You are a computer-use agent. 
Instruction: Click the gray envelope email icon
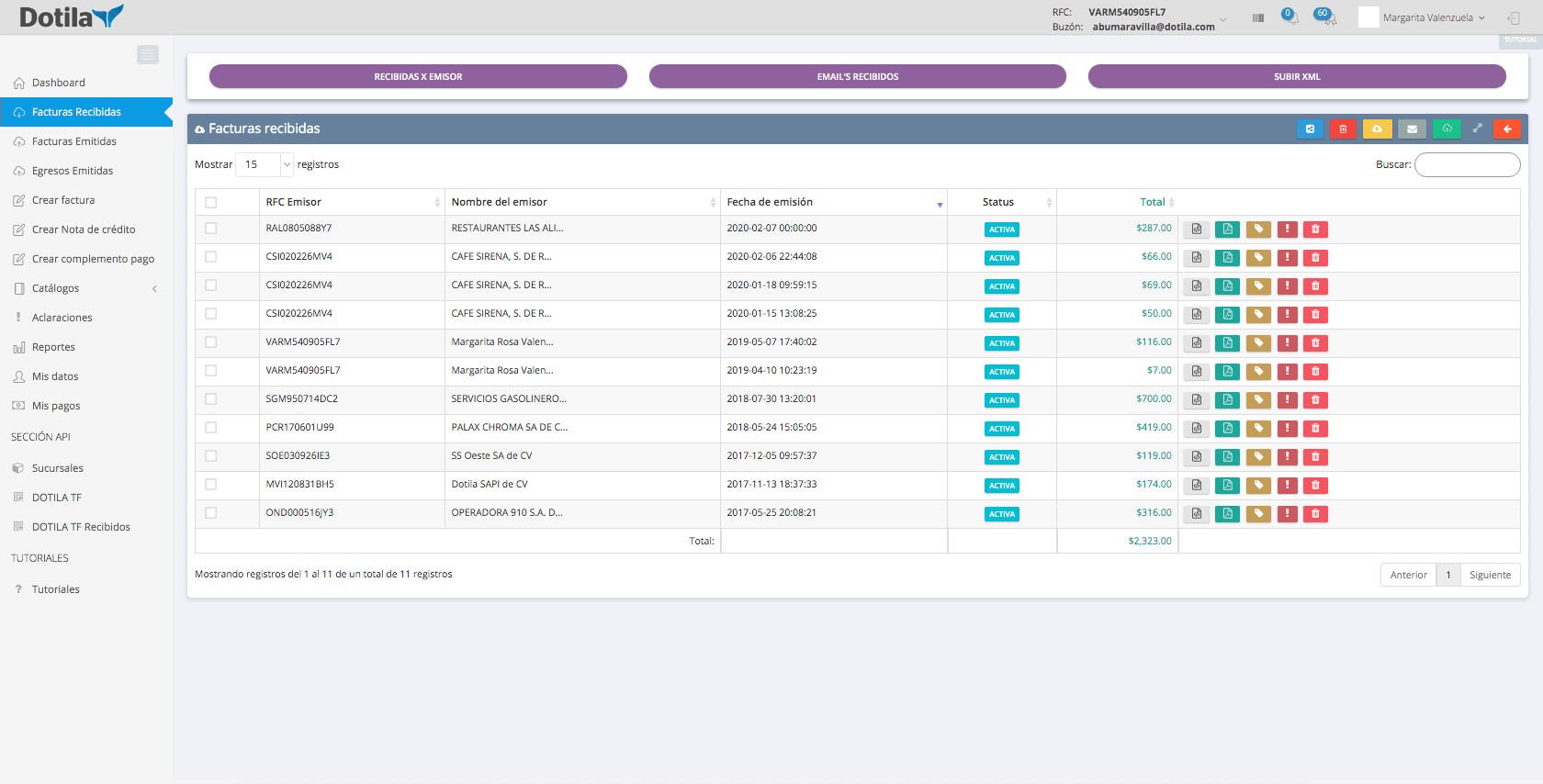pos(1412,129)
